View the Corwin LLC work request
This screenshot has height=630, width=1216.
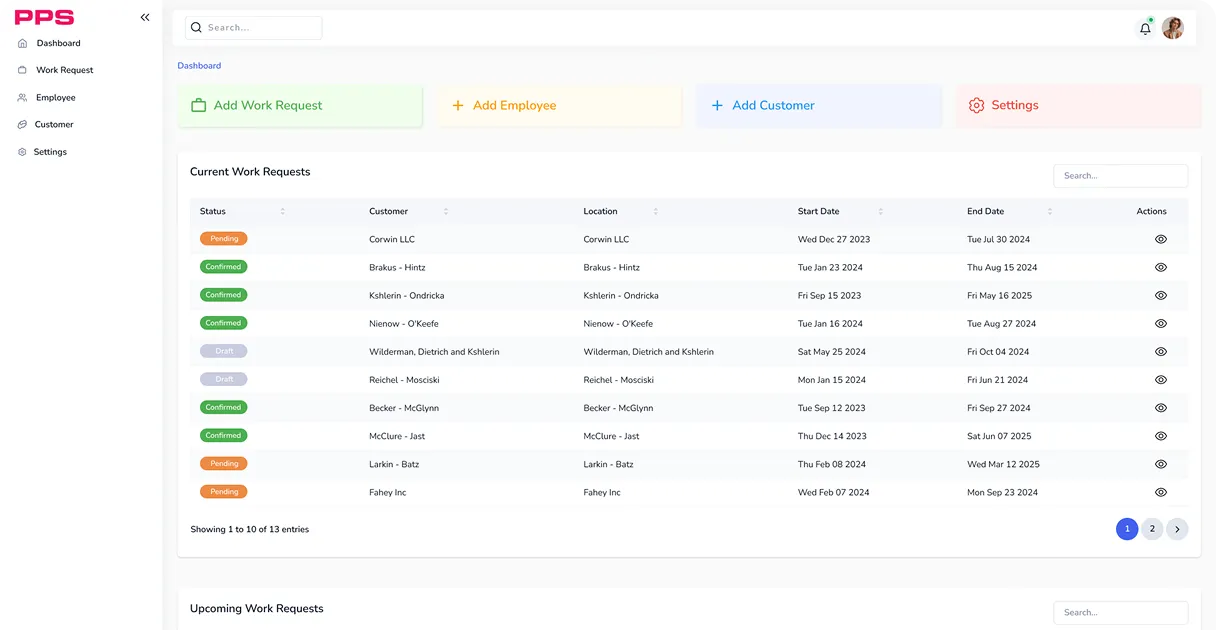tap(1161, 239)
